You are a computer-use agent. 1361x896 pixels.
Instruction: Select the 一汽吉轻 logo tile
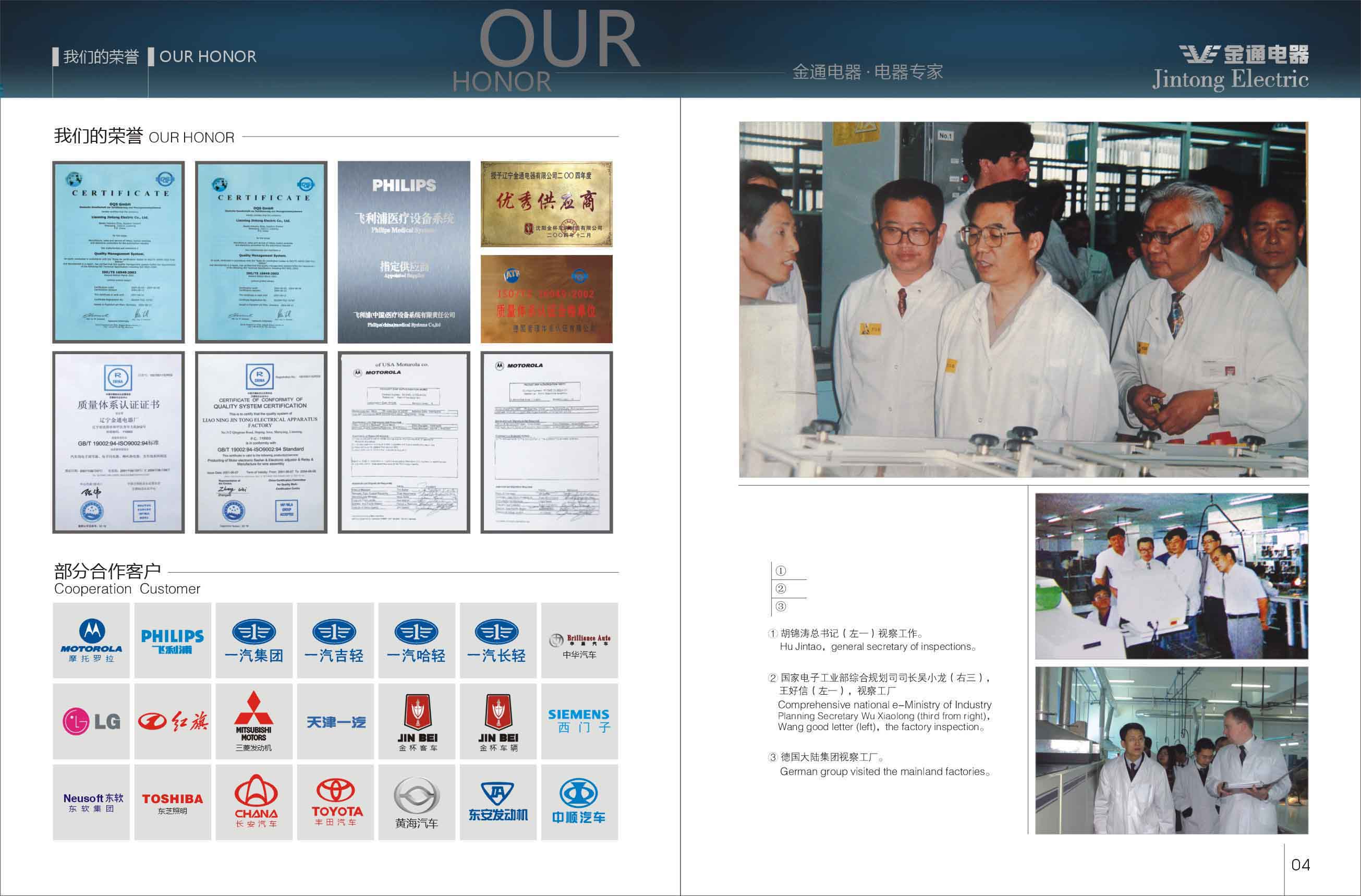point(335,640)
